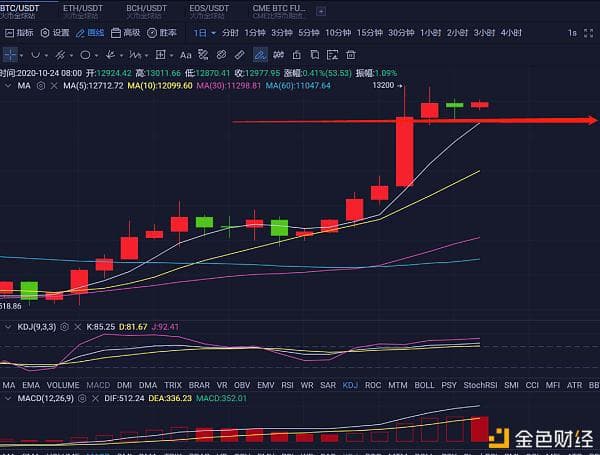This screenshot has width=600, height=455.
Task: Open KDJ indicator settings gear
Action: click(x=64, y=327)
